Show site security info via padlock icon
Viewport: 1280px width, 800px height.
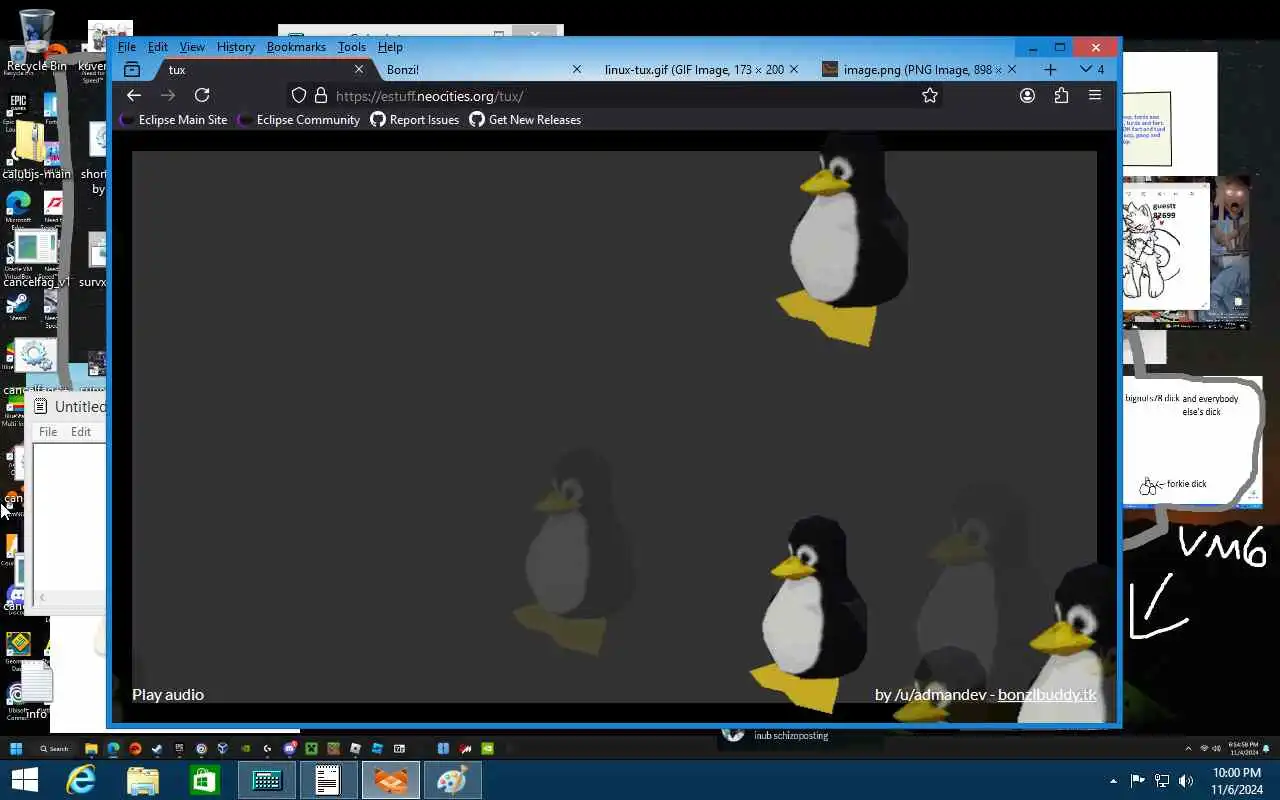point(321,96)
